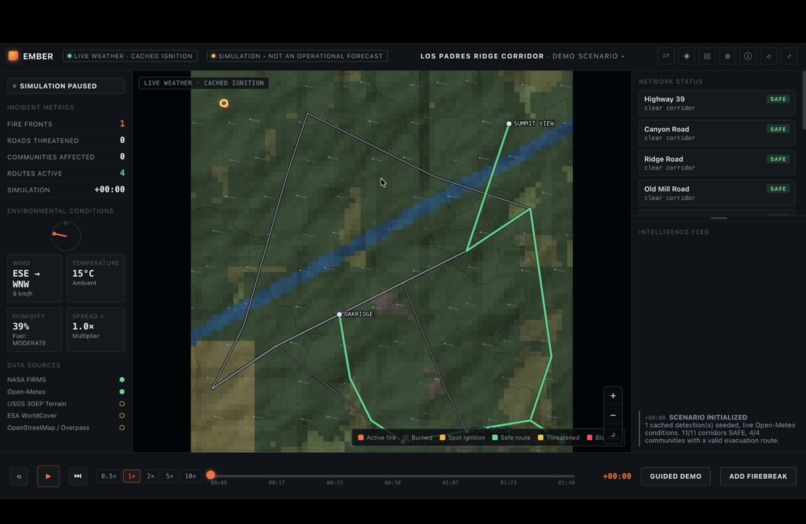Click the diamond layers icon in header
The height and width of the screenshot is (524, 806).
[x=687, y=56]
